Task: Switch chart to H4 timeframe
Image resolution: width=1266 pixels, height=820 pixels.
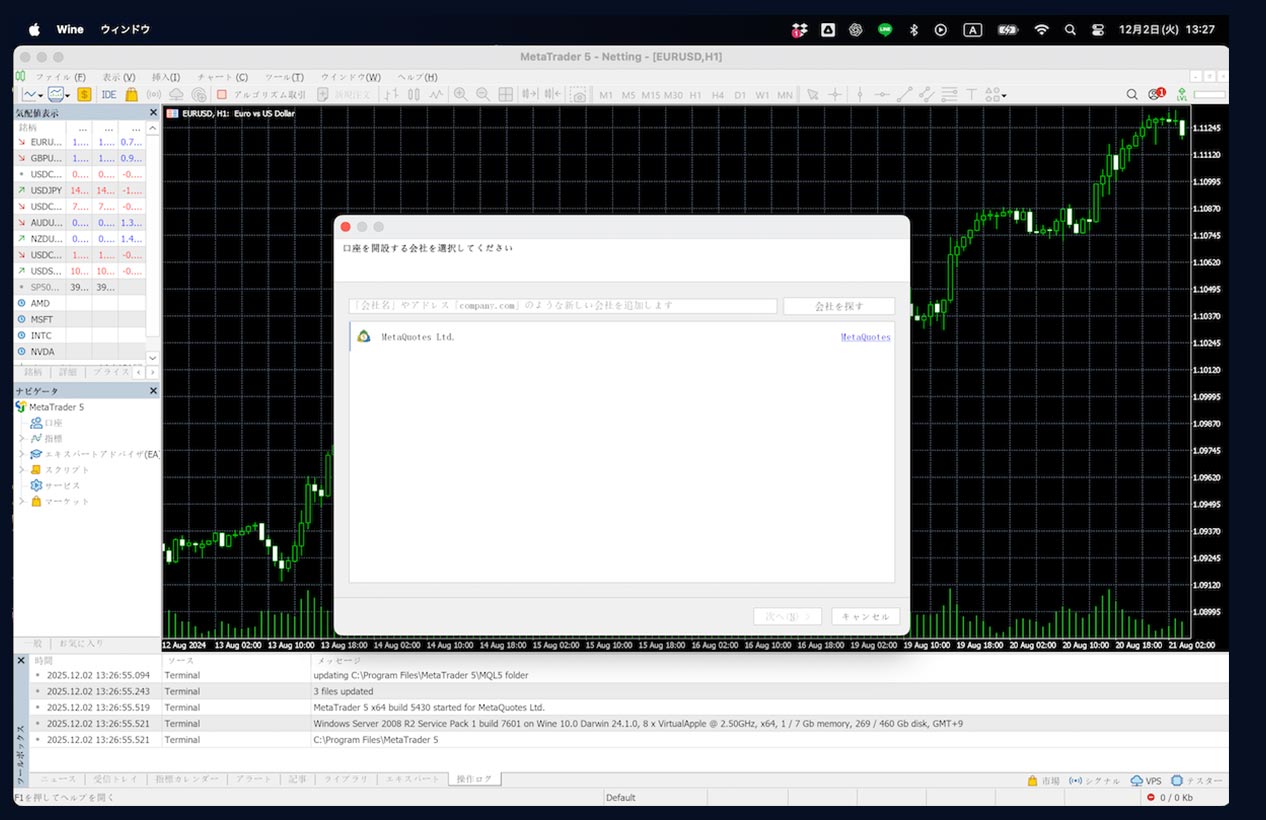Action: point(718,95)
